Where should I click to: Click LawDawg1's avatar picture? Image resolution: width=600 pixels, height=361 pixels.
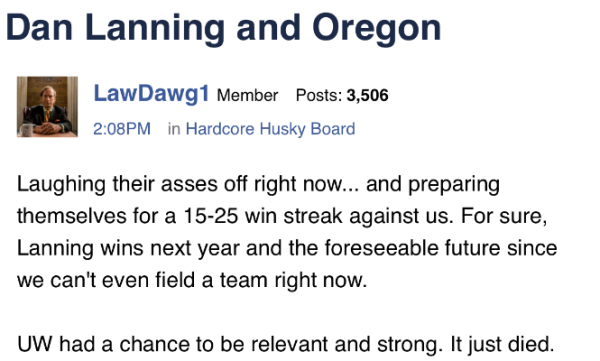pyautogui.click(x=47, y=107)
